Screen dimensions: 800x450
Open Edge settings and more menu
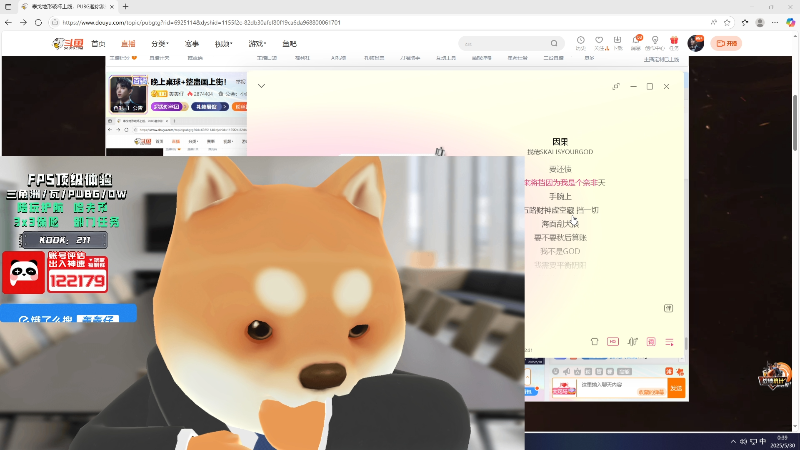coord(775,22)
